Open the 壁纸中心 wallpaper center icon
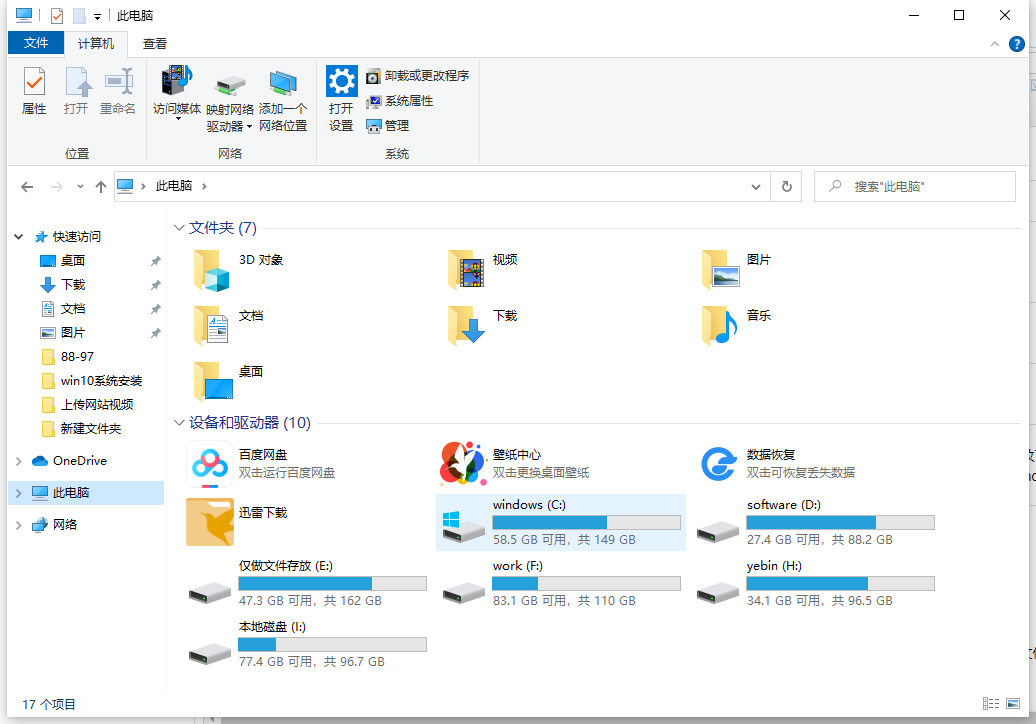The image size is (1036, 724). (x=462, y=464)
